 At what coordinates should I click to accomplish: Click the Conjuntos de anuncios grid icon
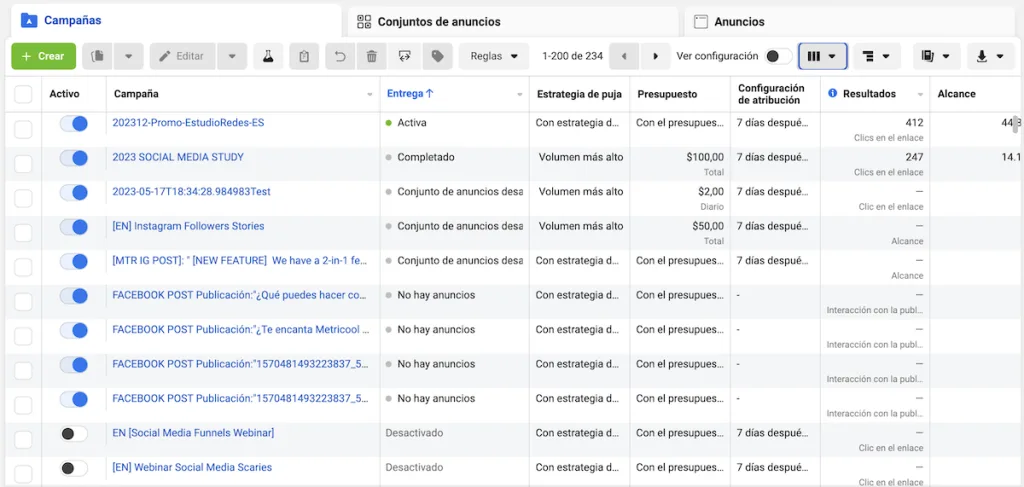[364, 22]
